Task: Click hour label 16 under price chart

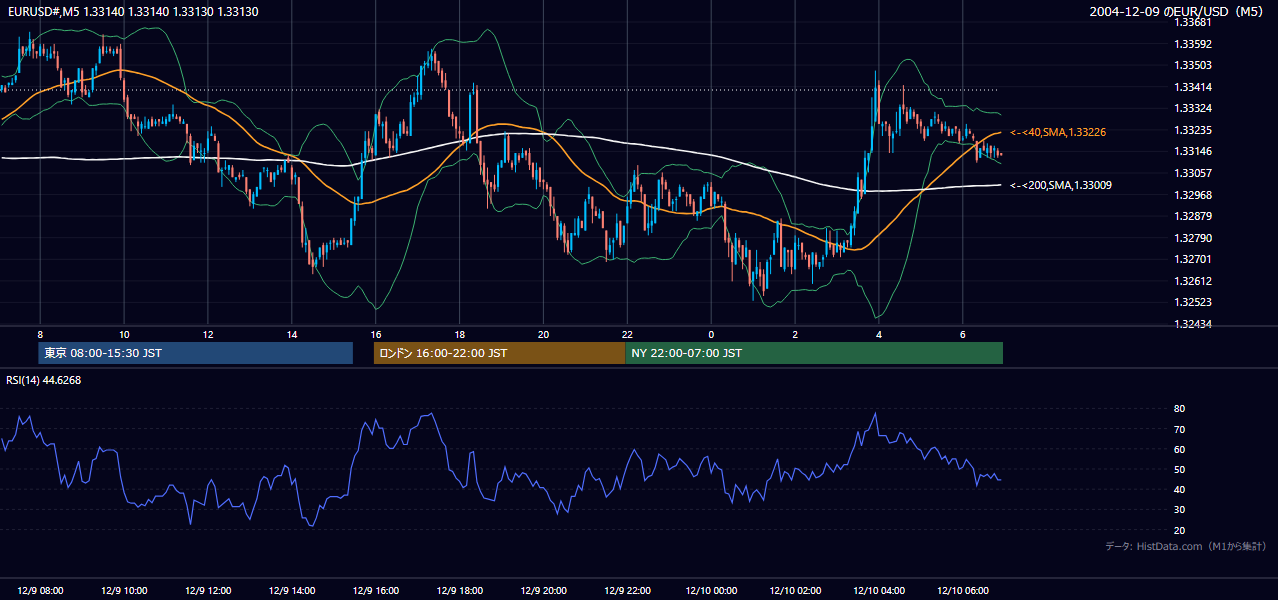Action: click(x=376, y=334)
